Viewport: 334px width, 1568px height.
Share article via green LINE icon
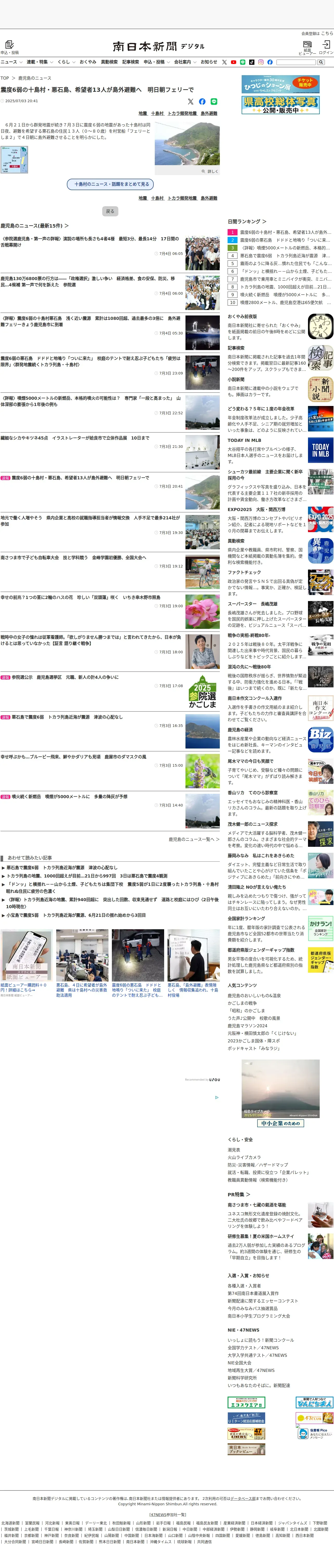[214, 102]
